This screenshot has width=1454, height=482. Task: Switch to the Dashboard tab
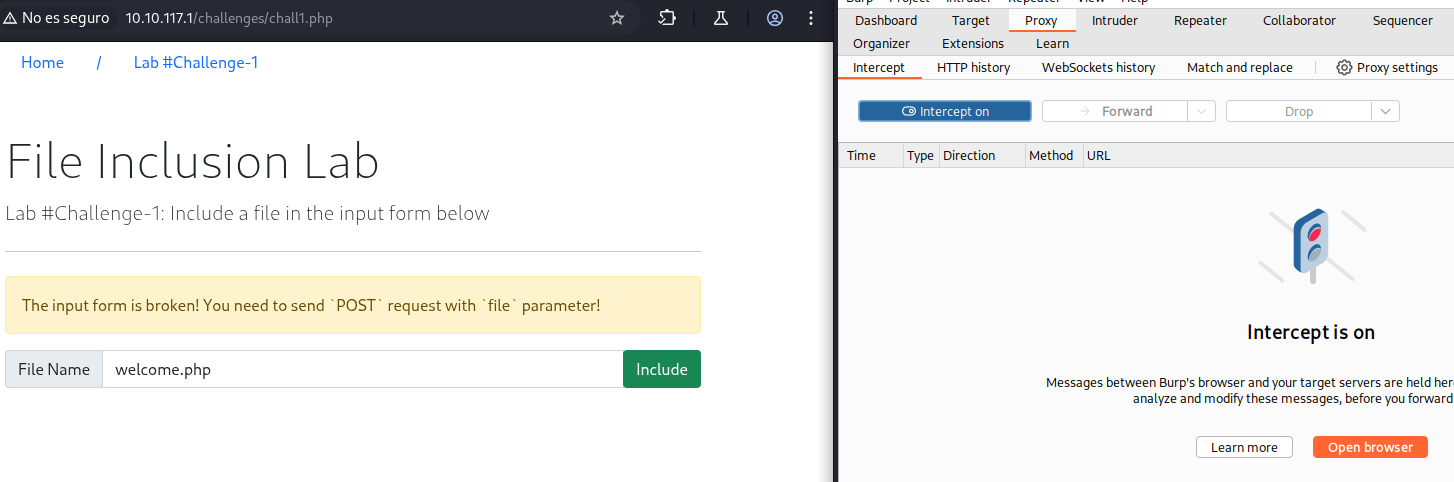886,20
